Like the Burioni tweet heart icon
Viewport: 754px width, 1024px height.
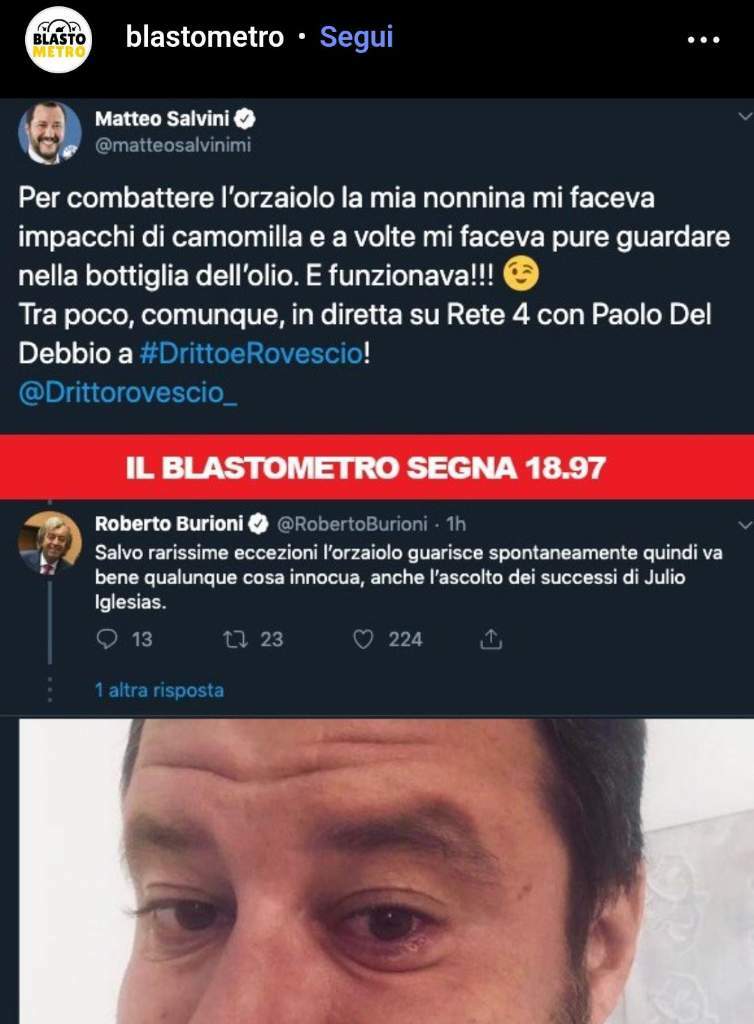point(363,639)
